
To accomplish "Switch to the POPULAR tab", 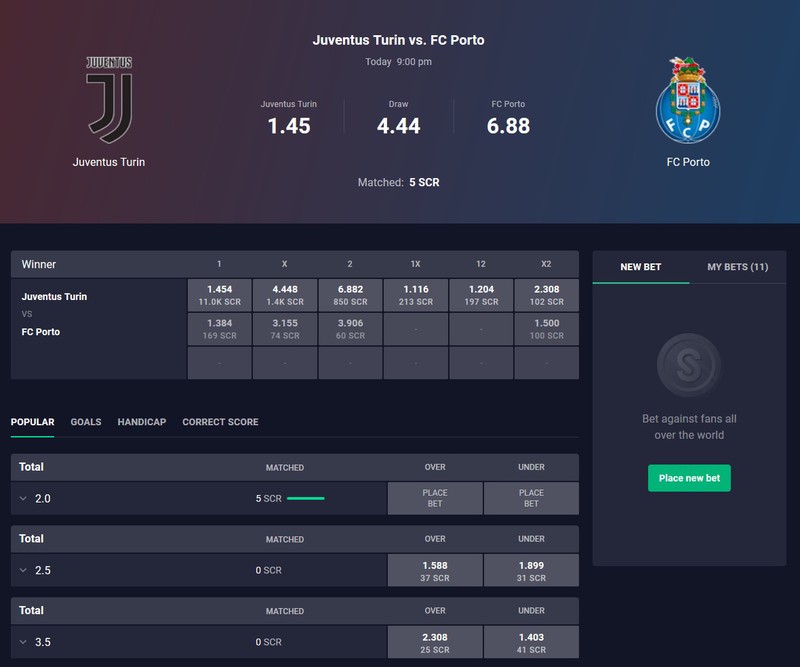I will coord(33,422).
